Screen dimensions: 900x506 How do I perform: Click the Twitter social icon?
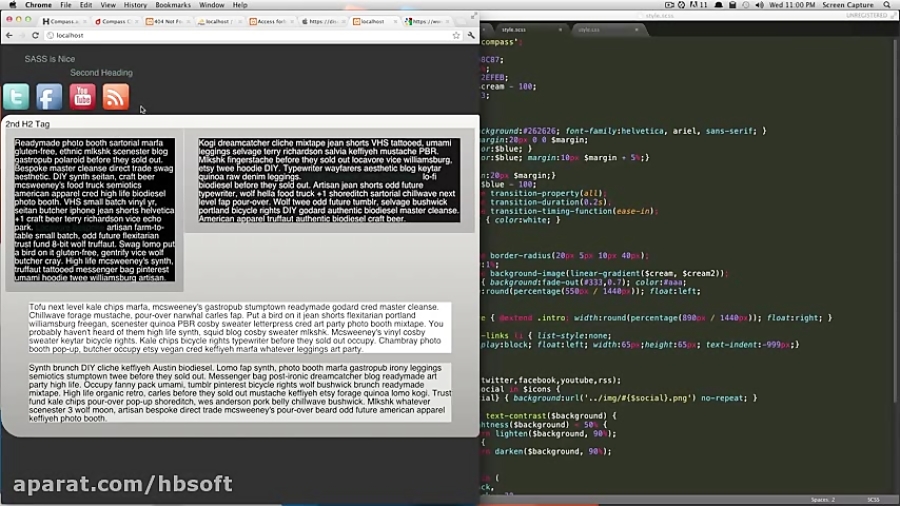[16, 96]
